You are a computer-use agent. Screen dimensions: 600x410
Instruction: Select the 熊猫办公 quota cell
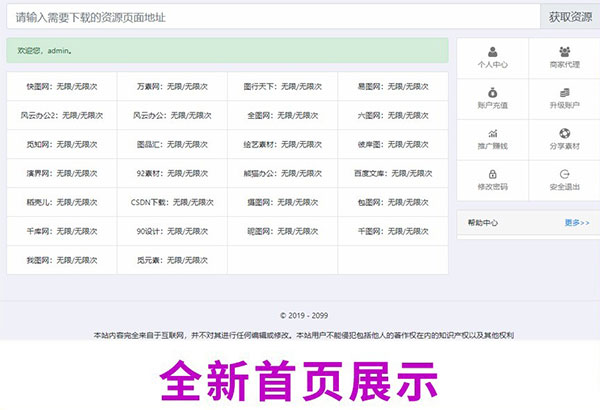pyautogui.click(x=282, y=173)
